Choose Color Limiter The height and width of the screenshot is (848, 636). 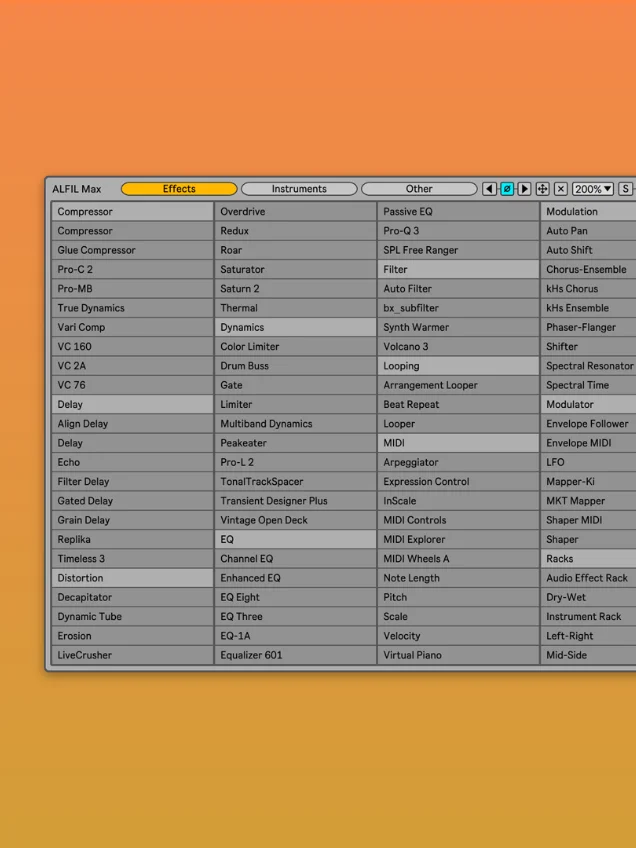295,347
